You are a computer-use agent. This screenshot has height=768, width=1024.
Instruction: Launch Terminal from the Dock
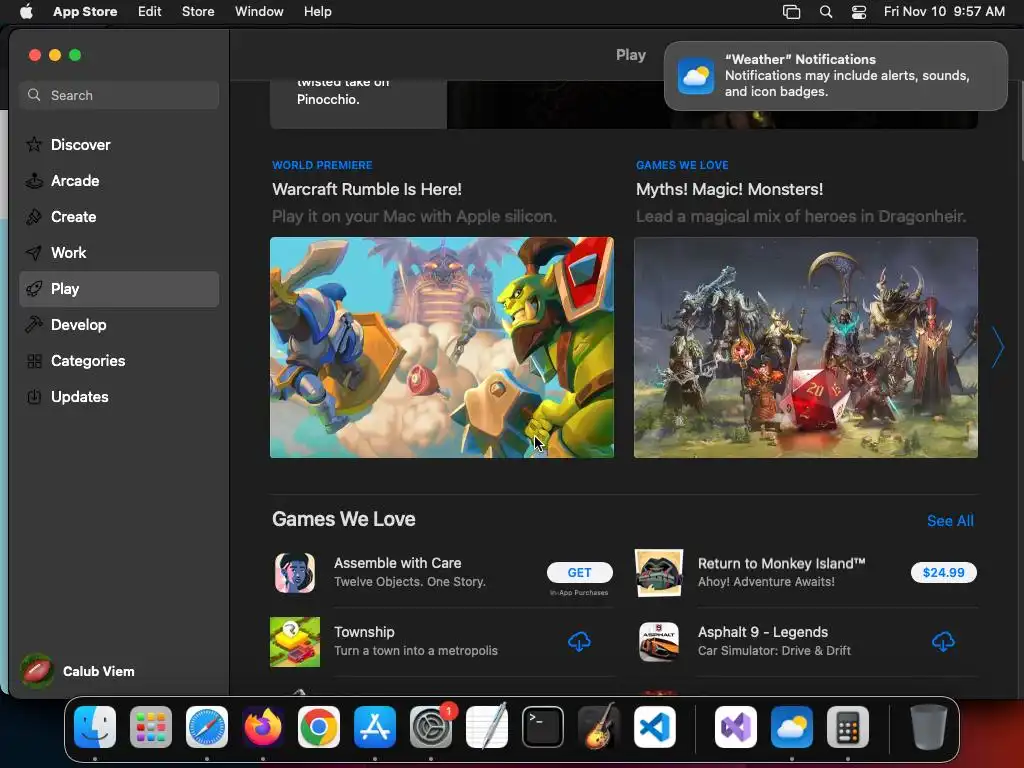pyautogui.click(x=543, y=727)
